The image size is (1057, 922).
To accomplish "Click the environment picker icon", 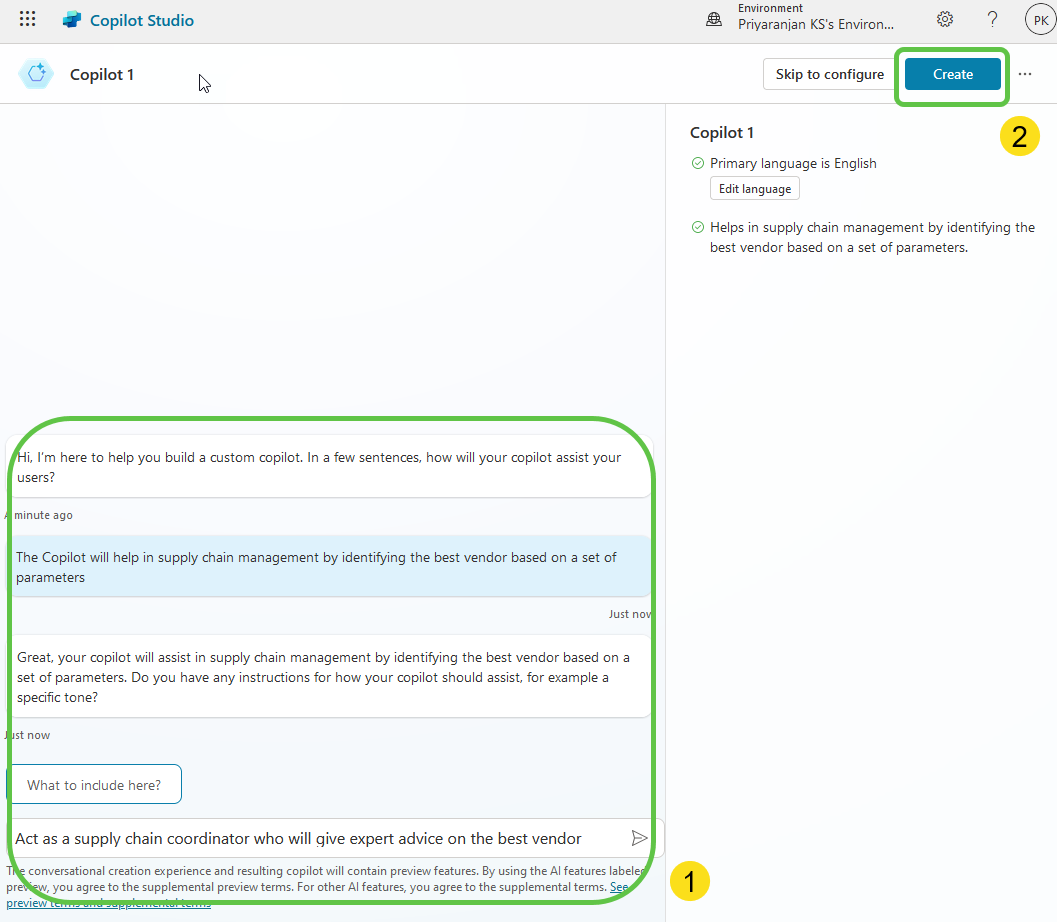I will 714,19.
